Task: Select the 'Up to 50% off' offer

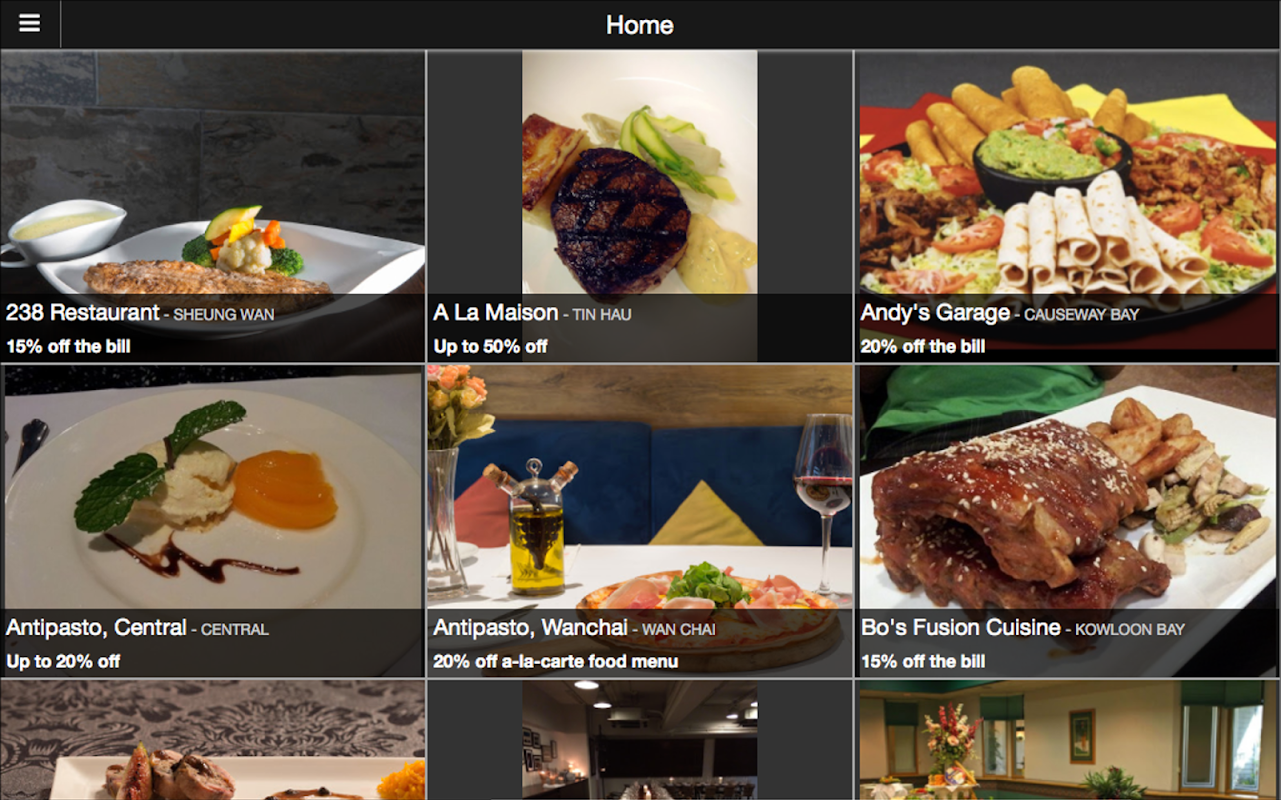Action: [491, 347]
